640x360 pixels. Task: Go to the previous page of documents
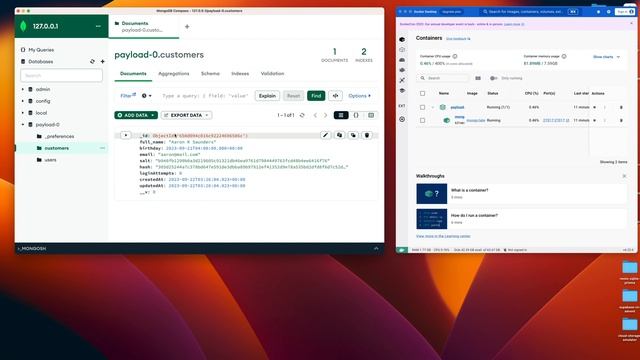coord(315,115)
